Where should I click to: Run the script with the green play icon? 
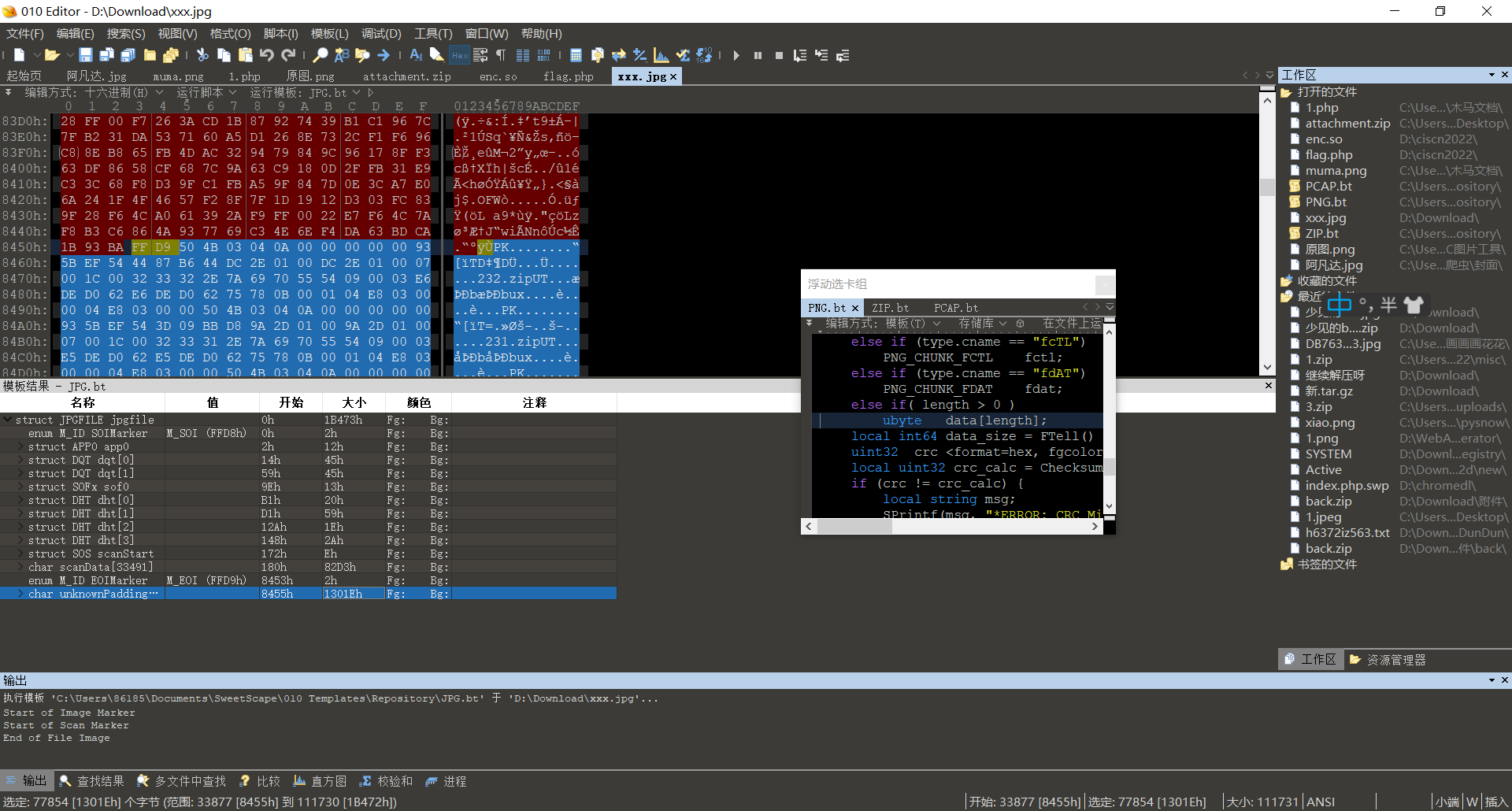[736, 55]
